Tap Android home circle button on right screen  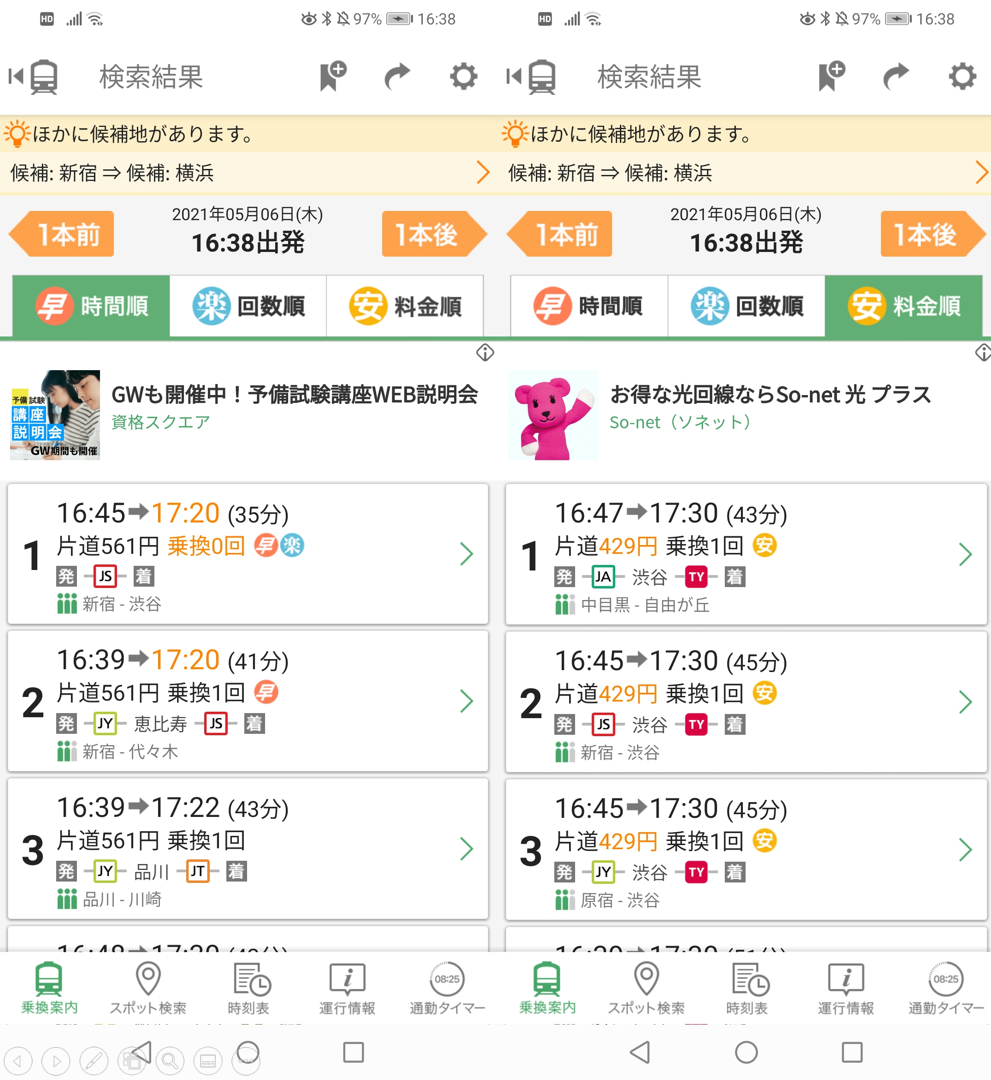click(x=746, y=1052)
